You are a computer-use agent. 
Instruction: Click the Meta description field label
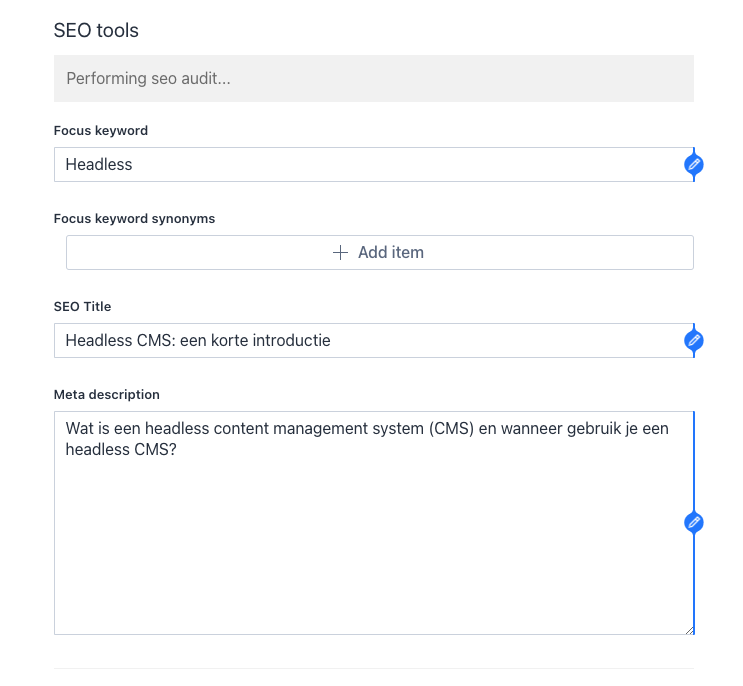(x=107, y=395)
